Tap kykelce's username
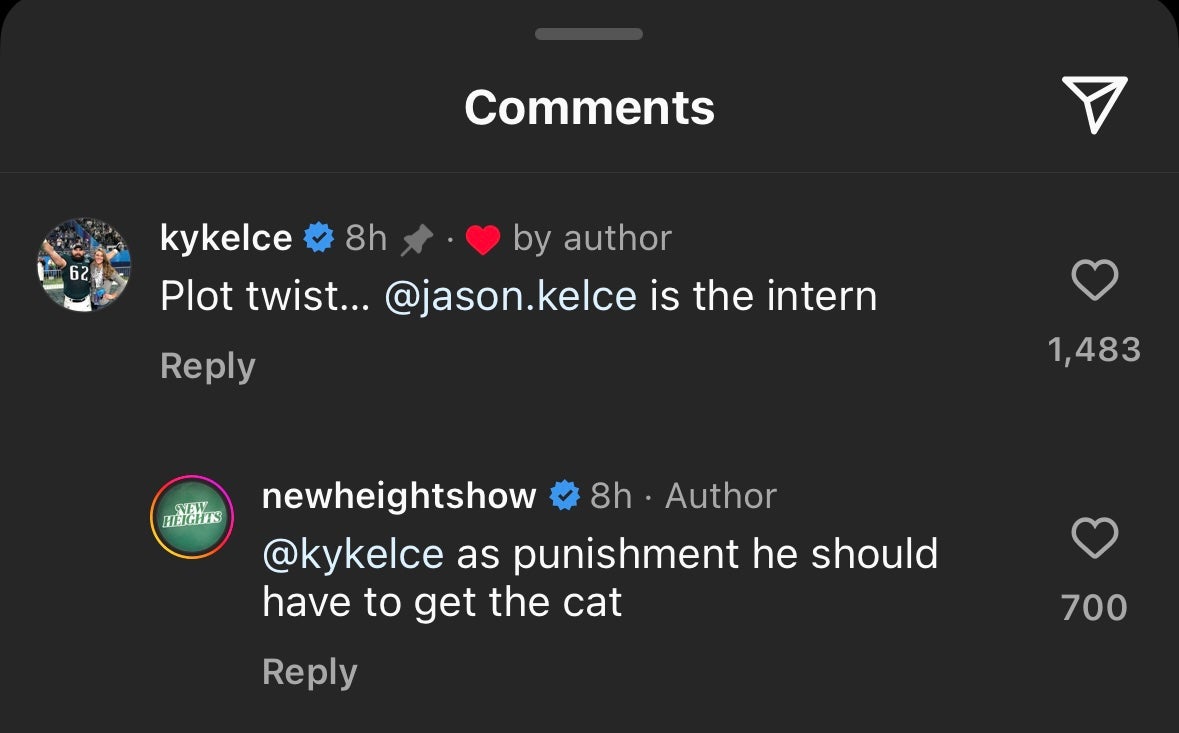This screenshot has height=733, width=1179. point(226,238)
